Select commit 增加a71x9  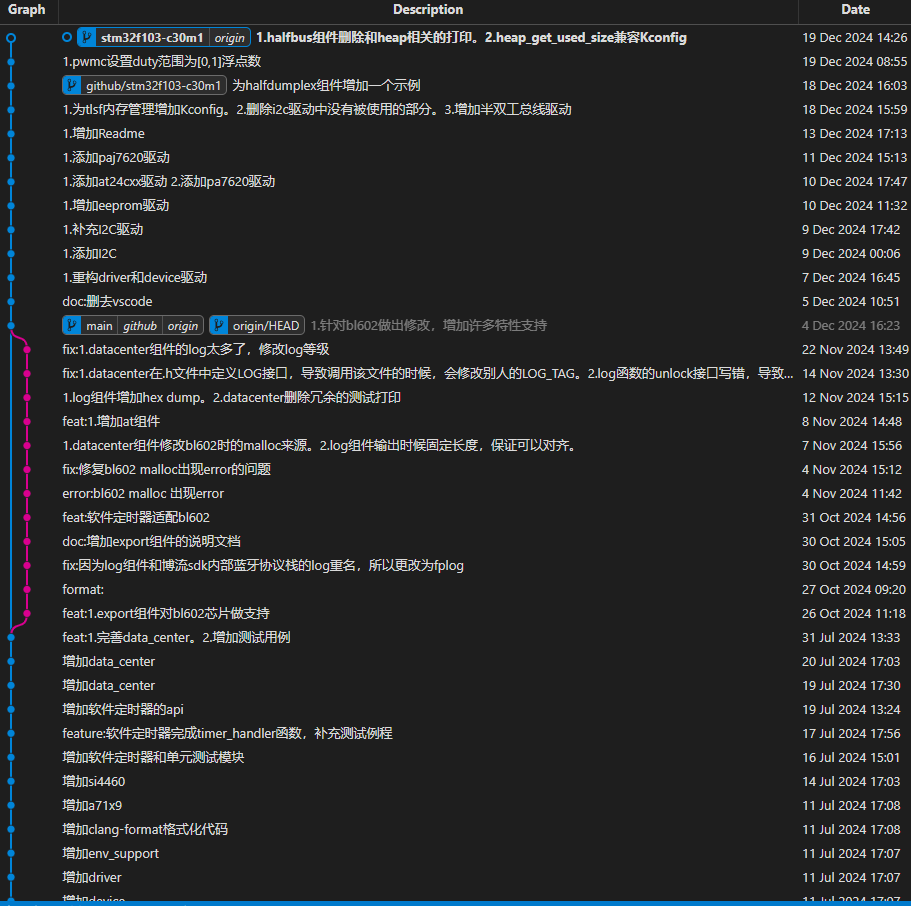(x=92, y=805)
